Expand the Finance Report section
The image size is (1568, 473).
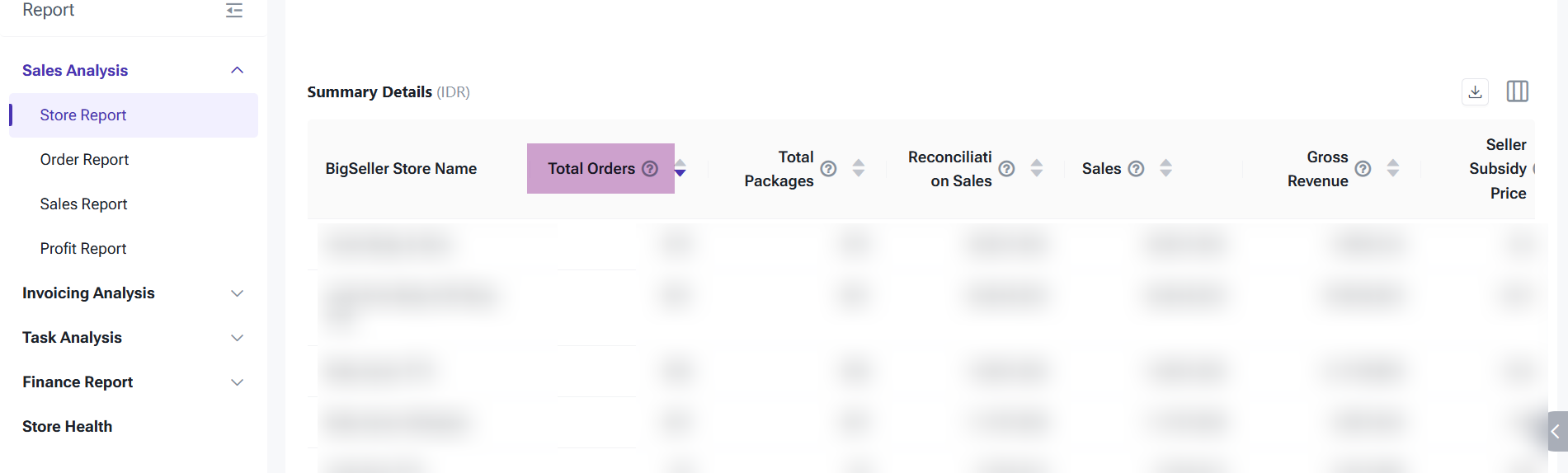[237, 382]
